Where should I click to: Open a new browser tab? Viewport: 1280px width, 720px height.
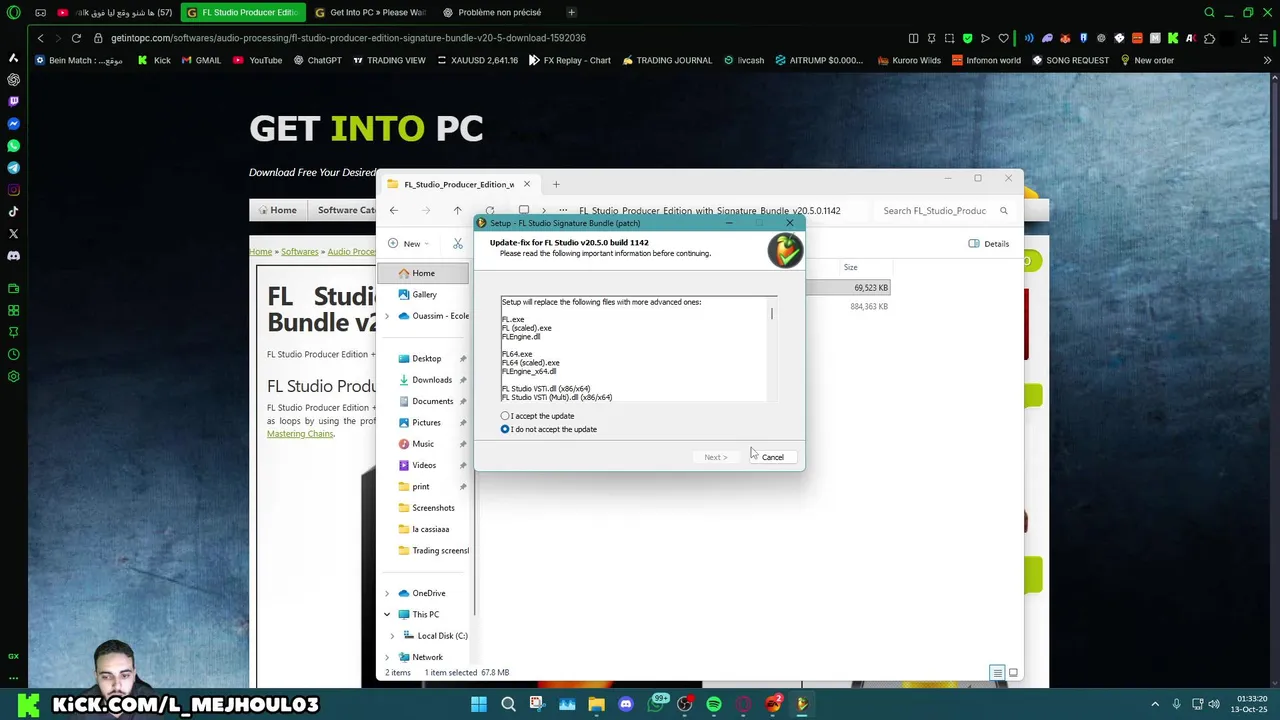pyautogui.click(x=571, y=13)
